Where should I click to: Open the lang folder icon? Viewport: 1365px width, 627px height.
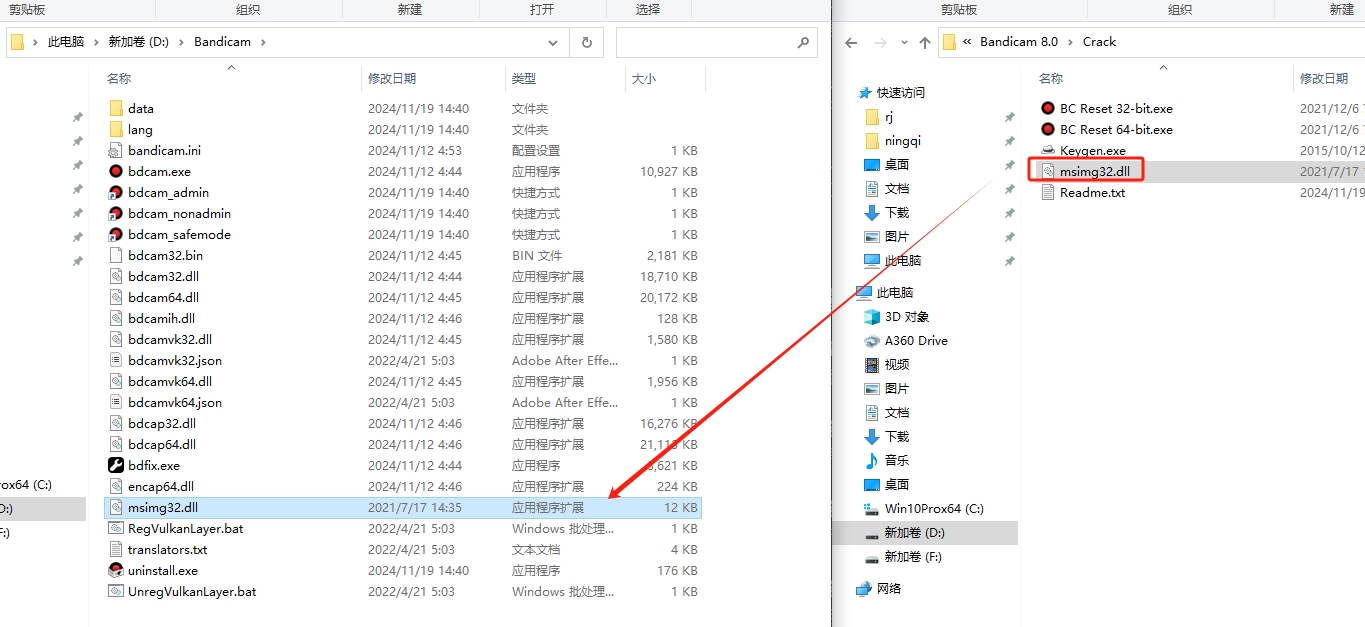click(x=115, y=129)
